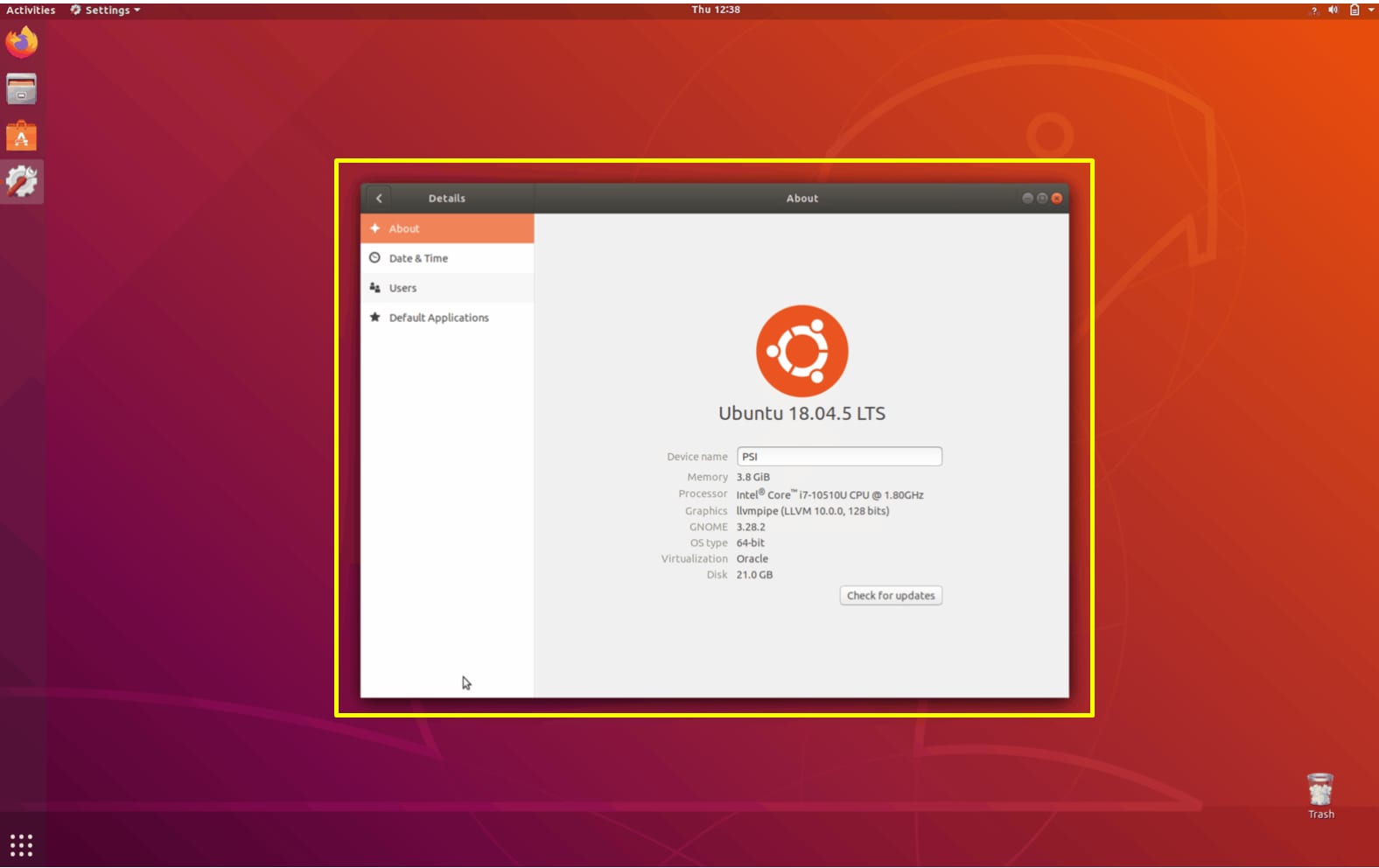Click the About title in the header bar
Viewport: 1379px width, 868px height.
point(802,199)
